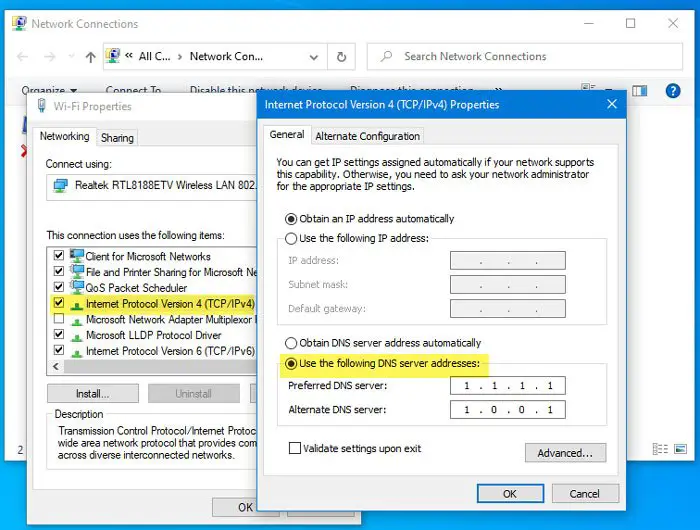Click the Network Con... breadcrumb
This screenshot has height=530, width=700.
[x=226, y=56]
